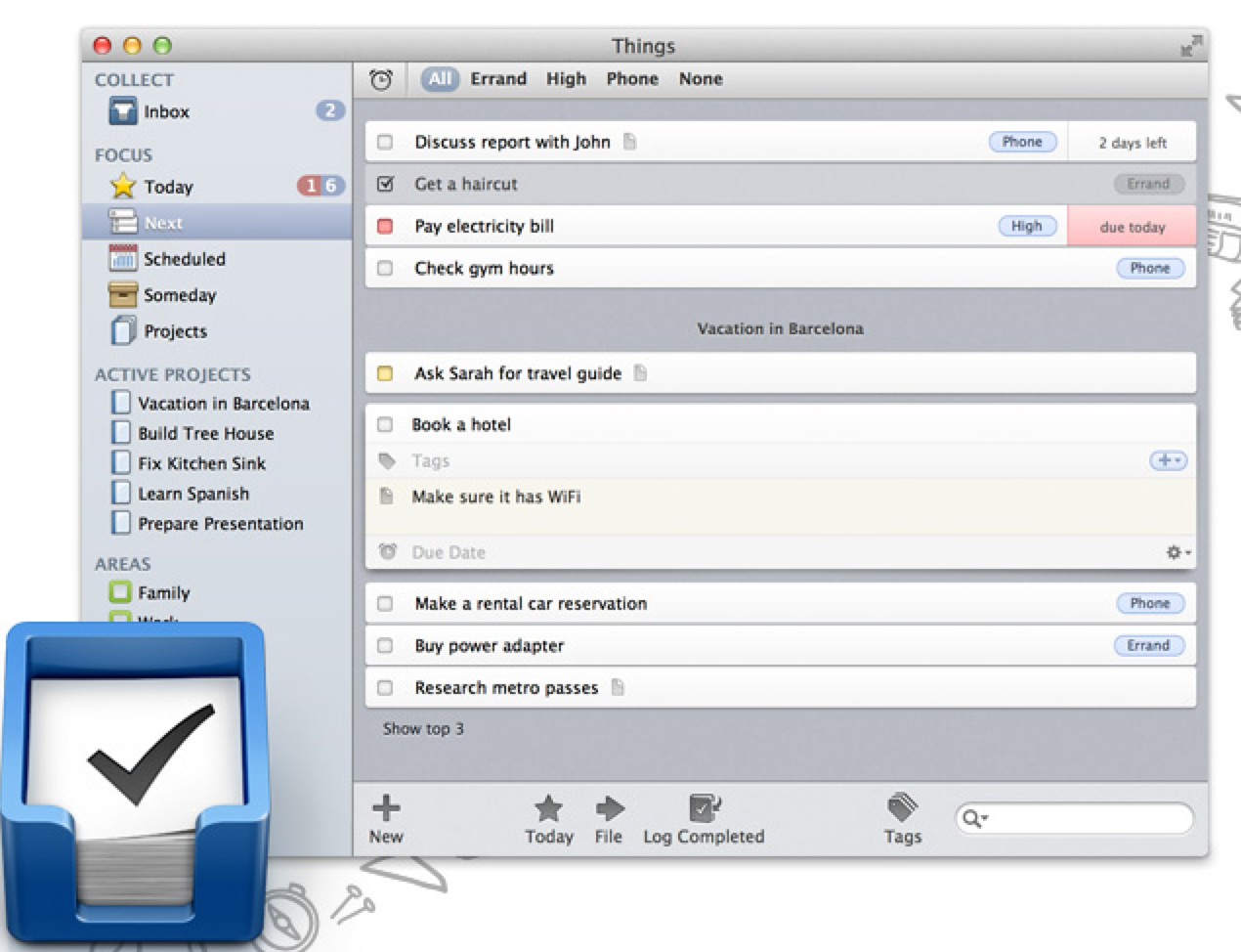Open the Inbox tray icon
This screenshot has height=952, width=1241.
click(123, 111)
